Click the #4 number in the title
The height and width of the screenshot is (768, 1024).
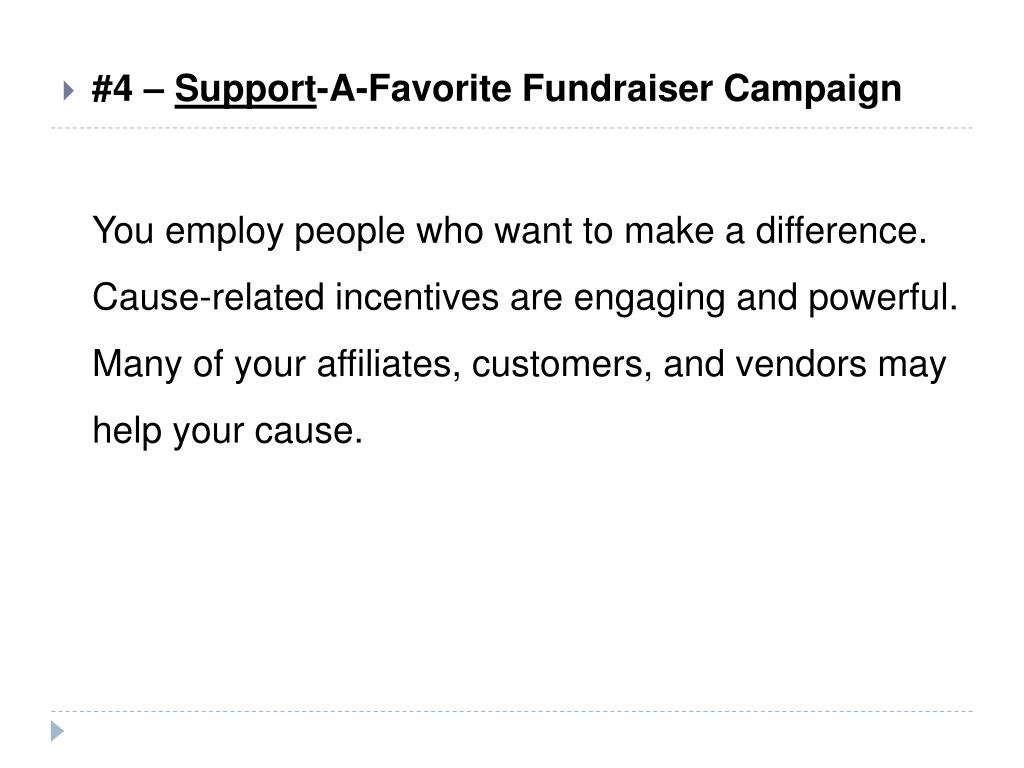112,88
